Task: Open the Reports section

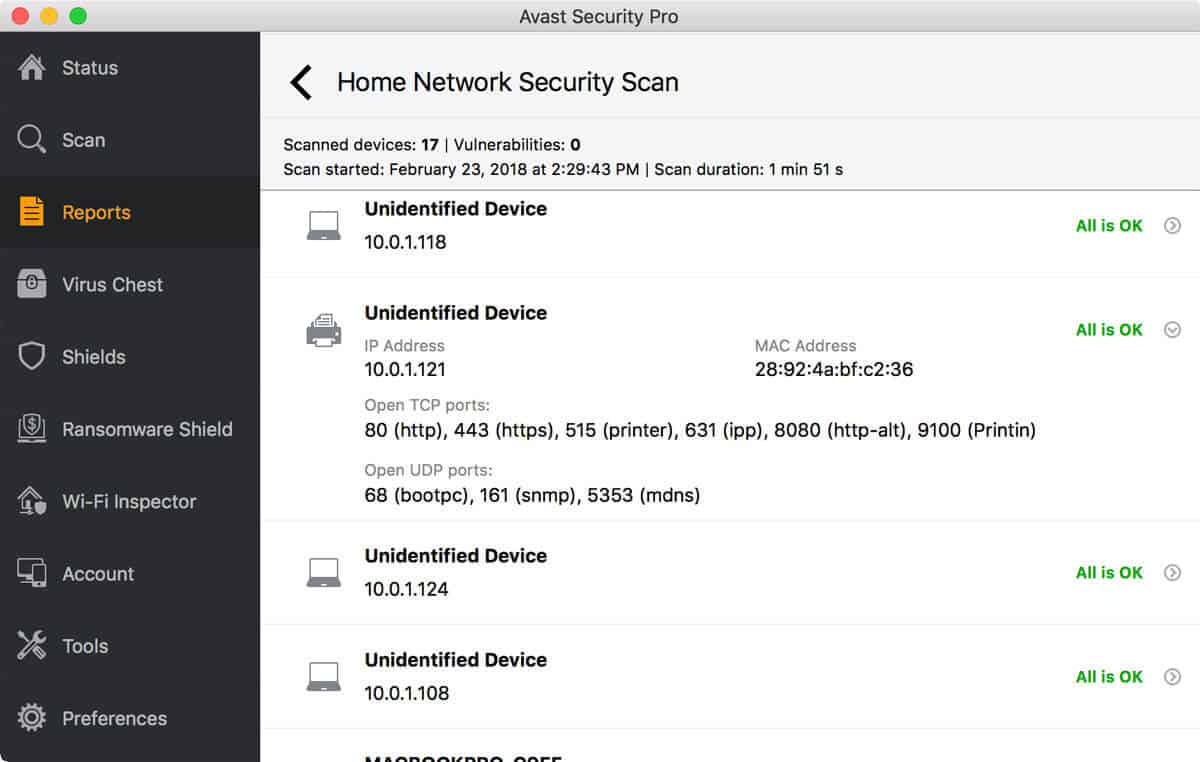Action: click(x=96, y=212)
